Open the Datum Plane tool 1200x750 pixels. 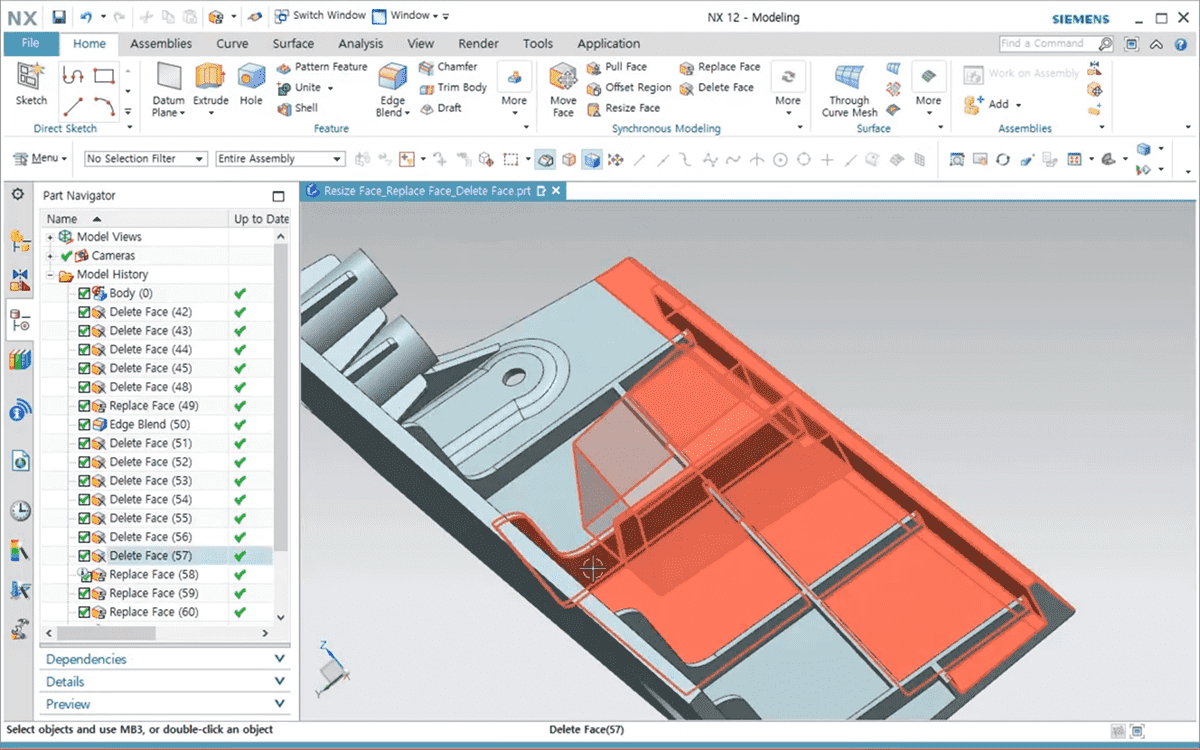click(169, 90)
